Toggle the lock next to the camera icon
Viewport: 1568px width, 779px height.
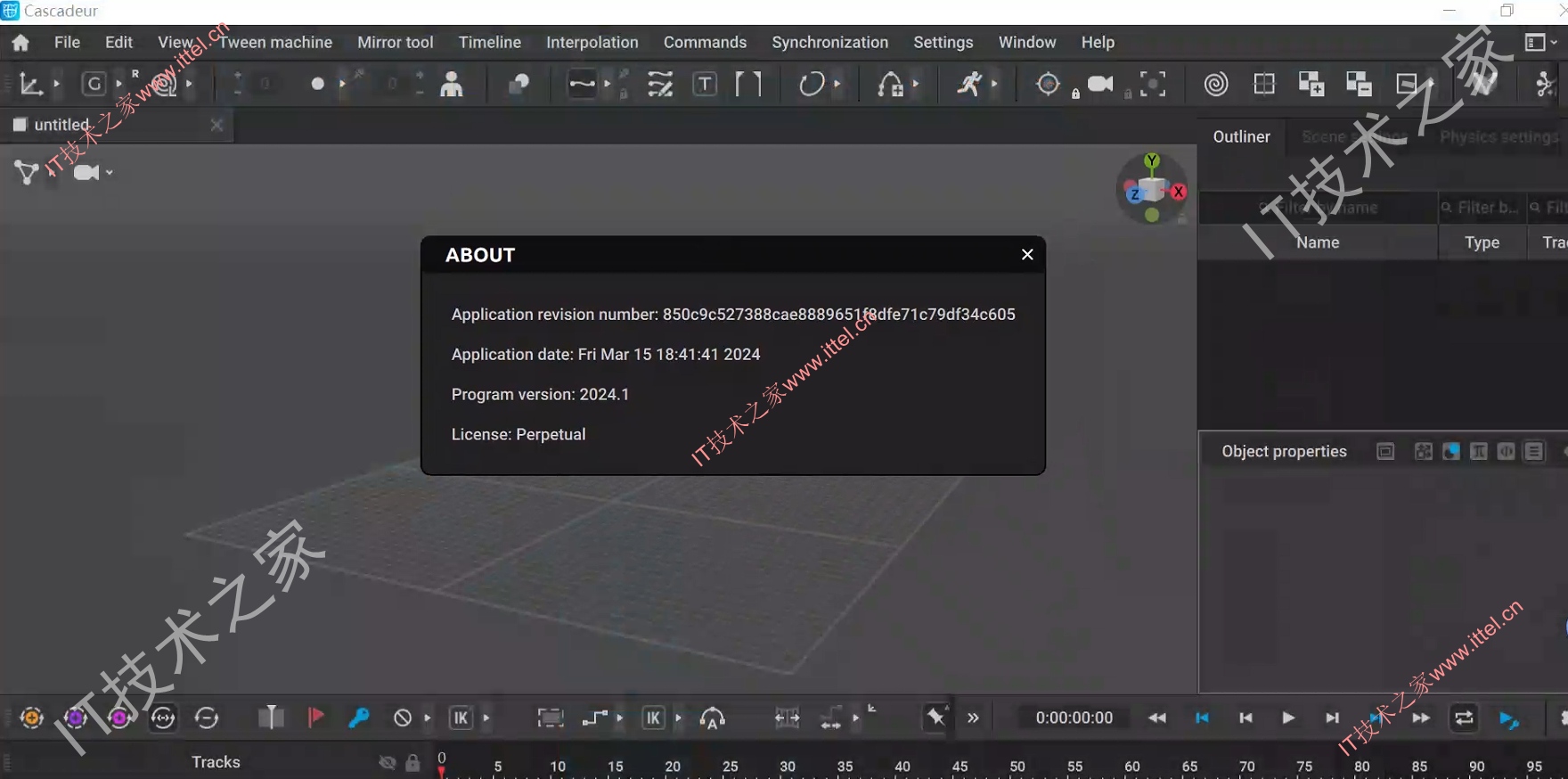(1128, 94)
